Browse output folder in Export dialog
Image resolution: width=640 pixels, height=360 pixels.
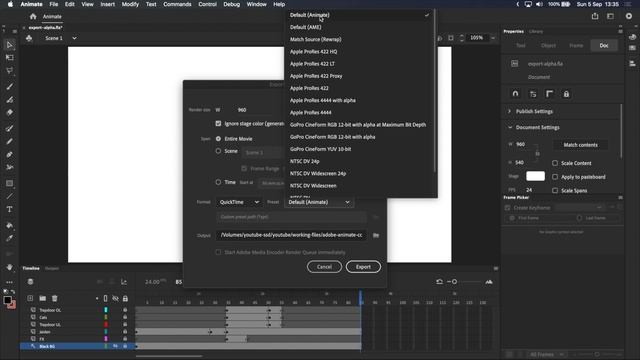point(376,235)
